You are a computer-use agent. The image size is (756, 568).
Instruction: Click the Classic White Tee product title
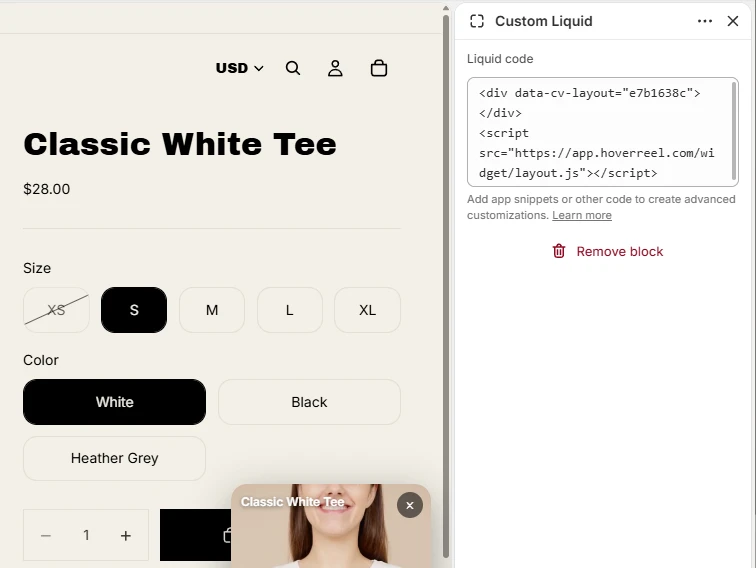point(180,144)
